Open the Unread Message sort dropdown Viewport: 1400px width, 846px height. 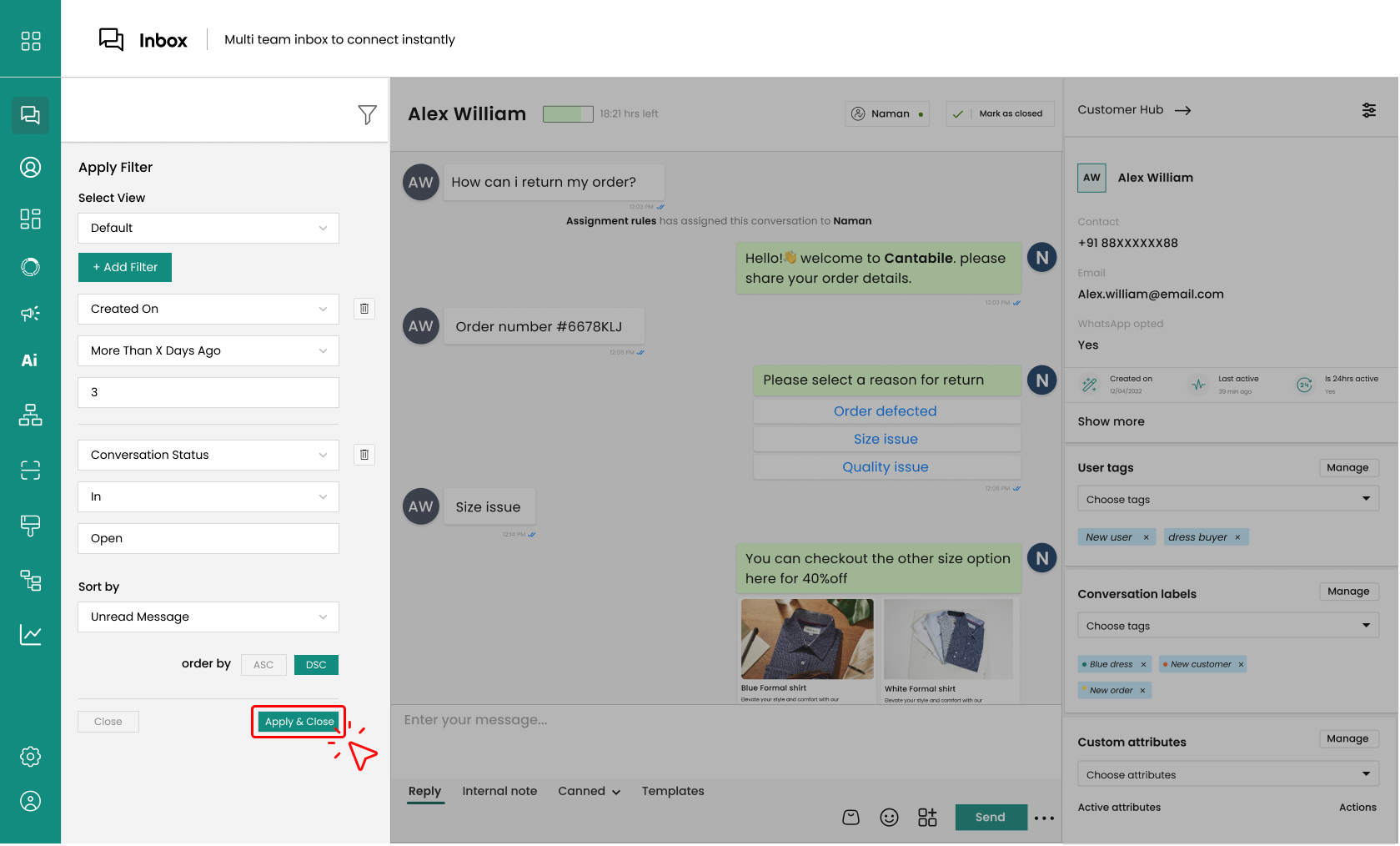pyautogui.click(x=208, y=617)
